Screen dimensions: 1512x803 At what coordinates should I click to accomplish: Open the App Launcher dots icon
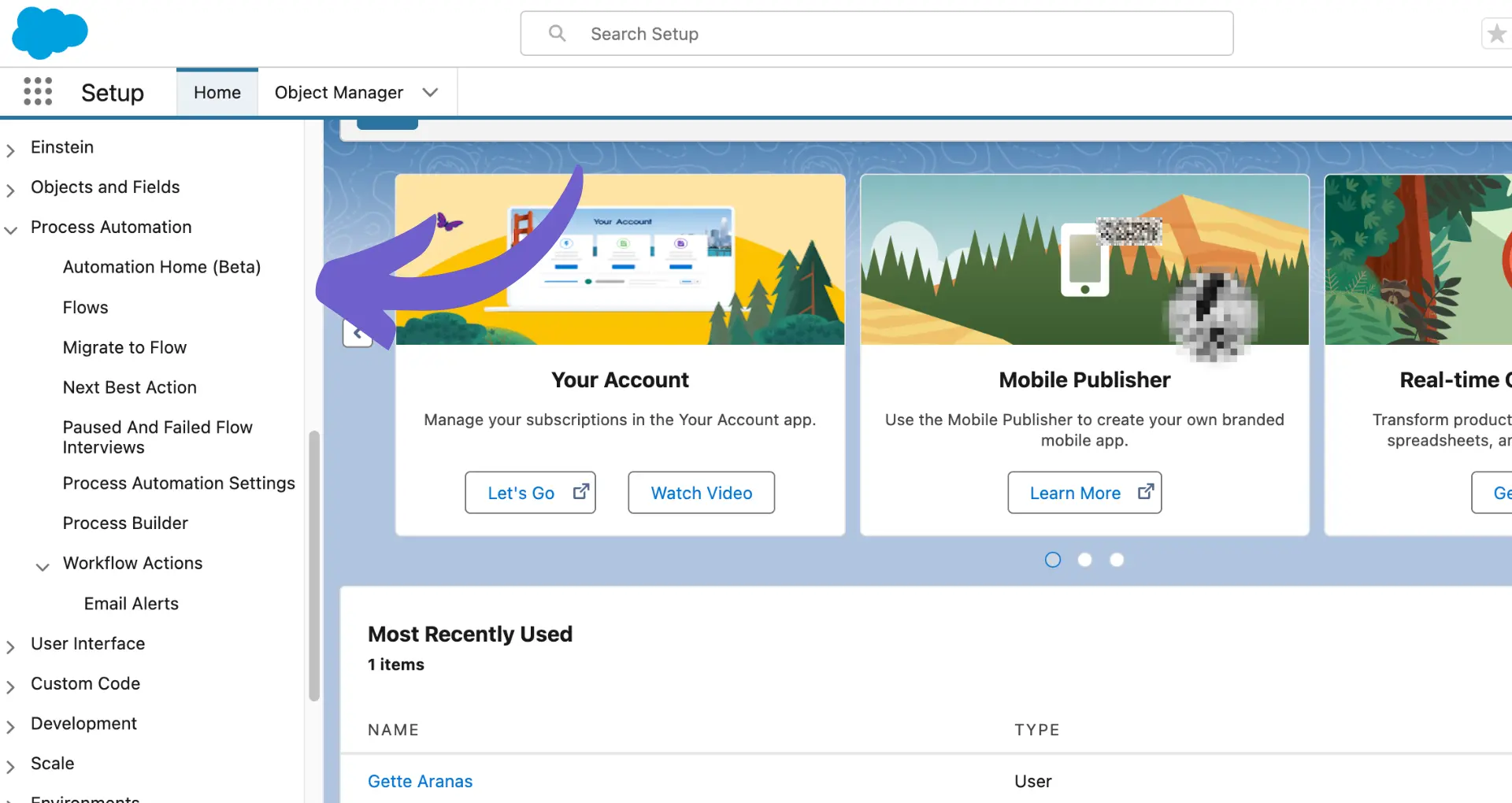38,91
